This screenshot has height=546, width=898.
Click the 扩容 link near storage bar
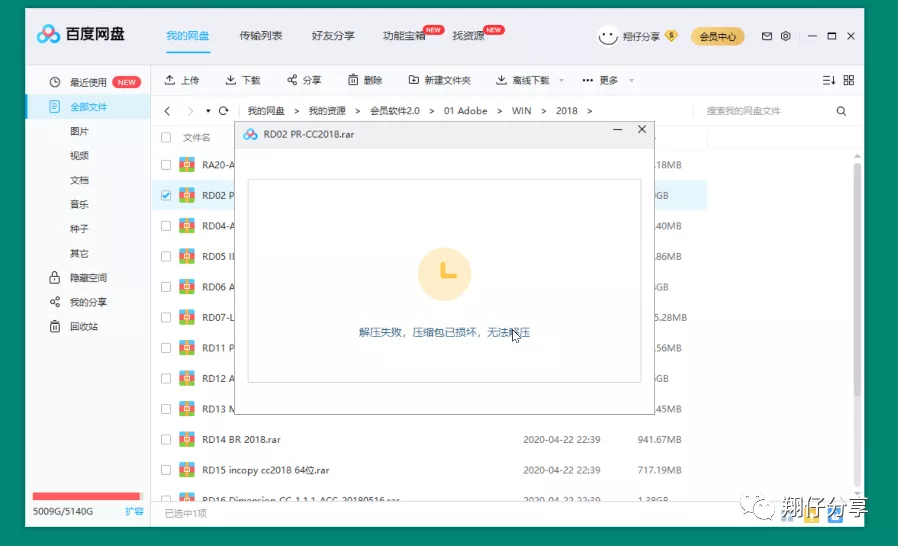coord(133,511)
